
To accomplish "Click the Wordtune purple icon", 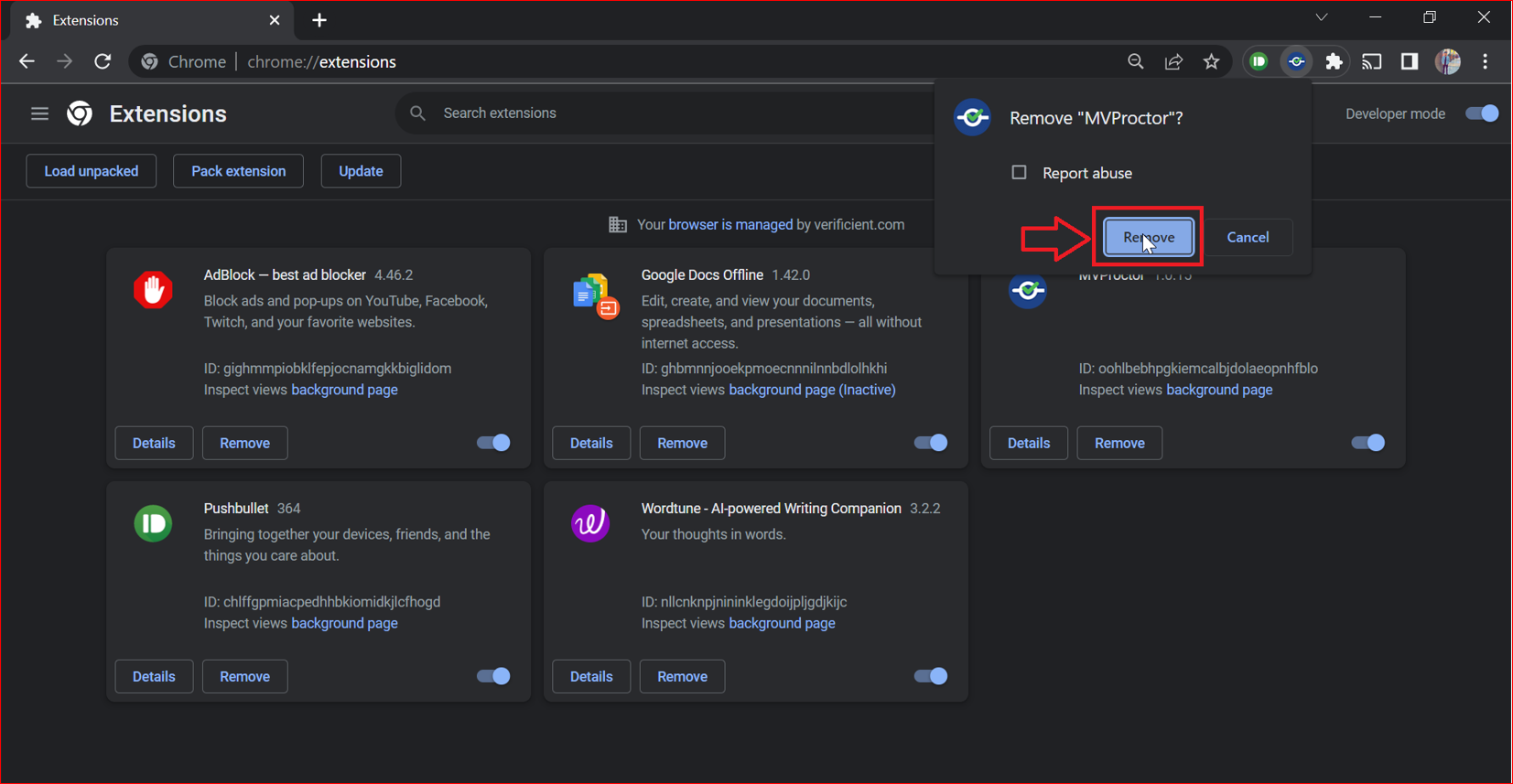I will [590, 523].
